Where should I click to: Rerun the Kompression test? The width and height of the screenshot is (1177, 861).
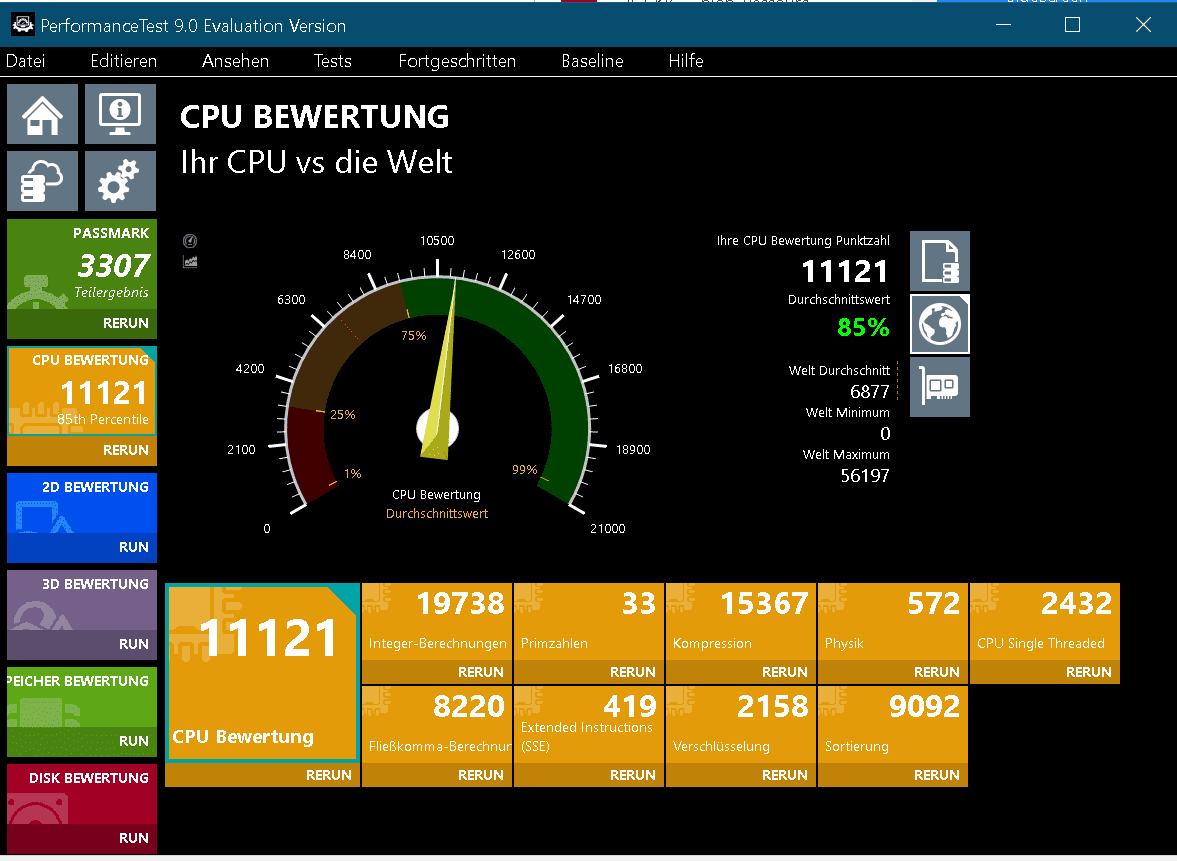pos(741,672)
